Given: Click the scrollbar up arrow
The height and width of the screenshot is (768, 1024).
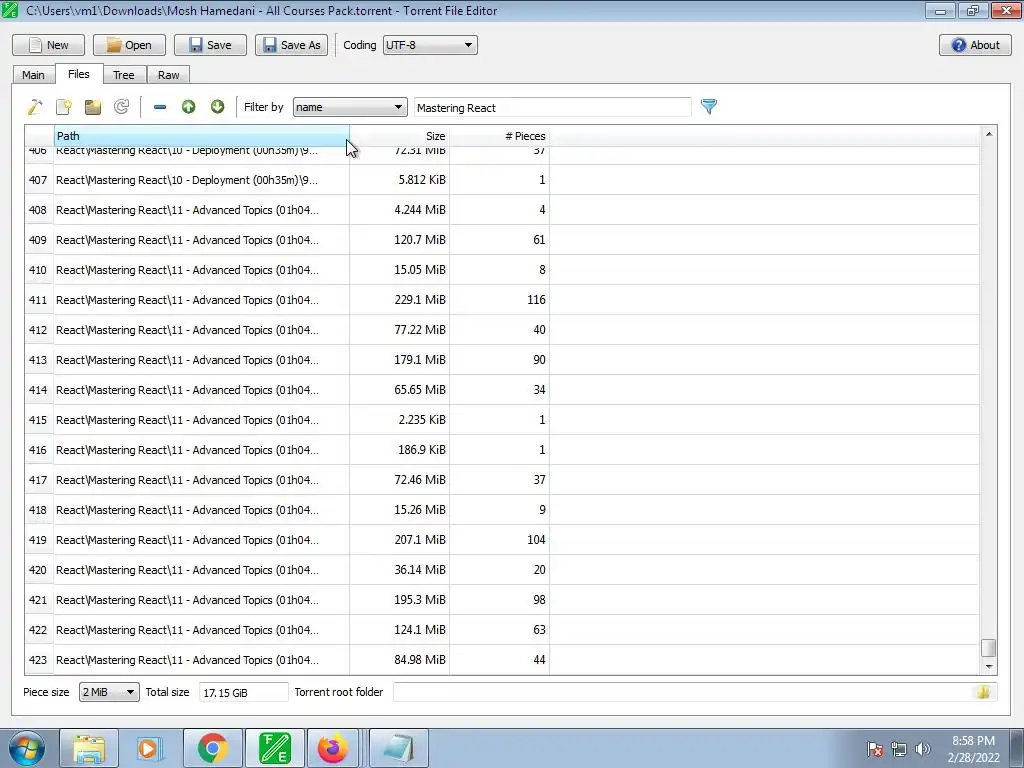Looking at the screenshot, I should (989, 134).
